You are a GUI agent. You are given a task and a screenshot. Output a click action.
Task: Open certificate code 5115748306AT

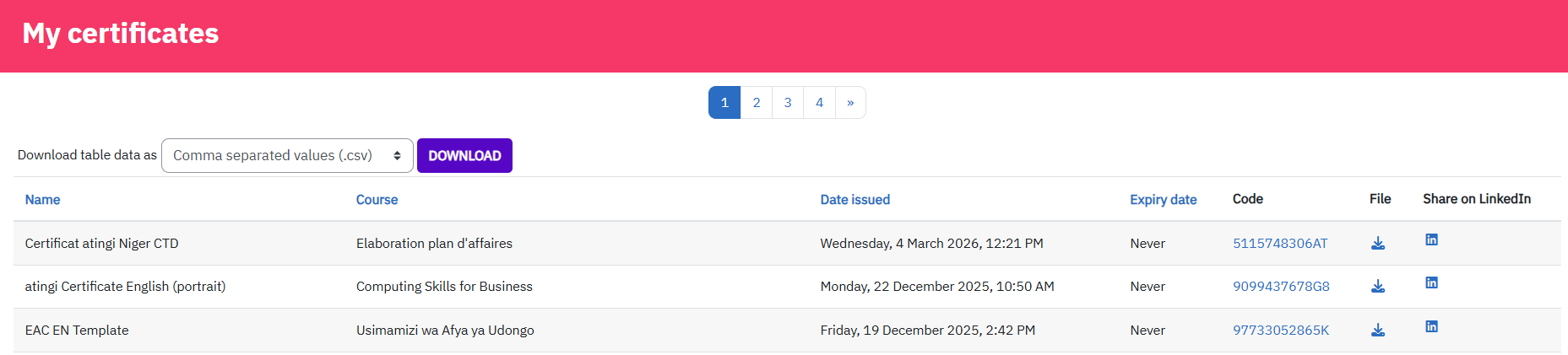point(1279,244)
